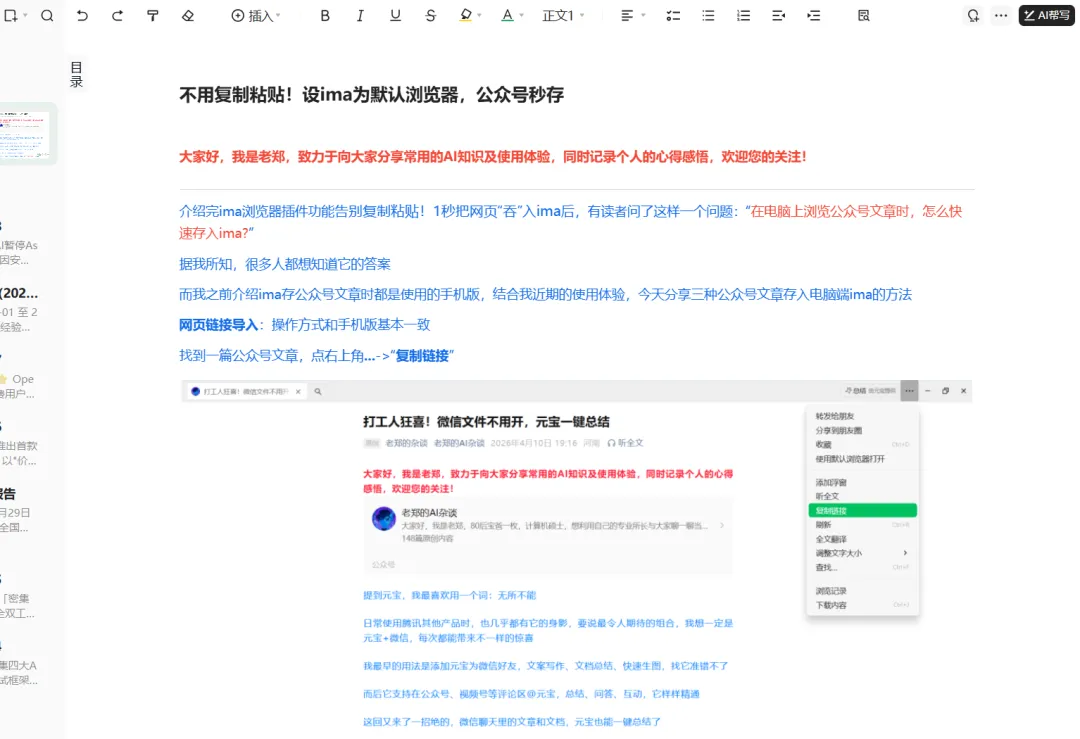Select the note thumbnail in the sidebar

pos(26,134)
